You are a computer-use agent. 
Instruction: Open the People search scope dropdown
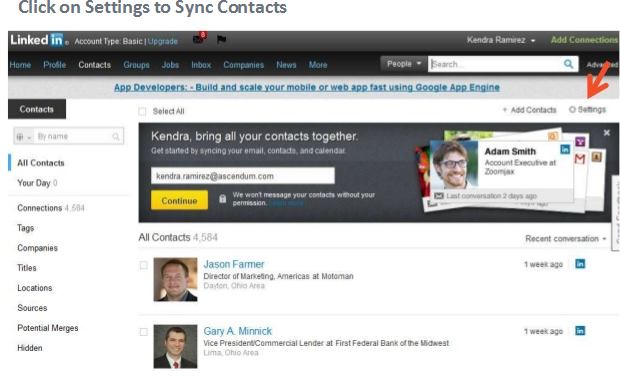403,64
